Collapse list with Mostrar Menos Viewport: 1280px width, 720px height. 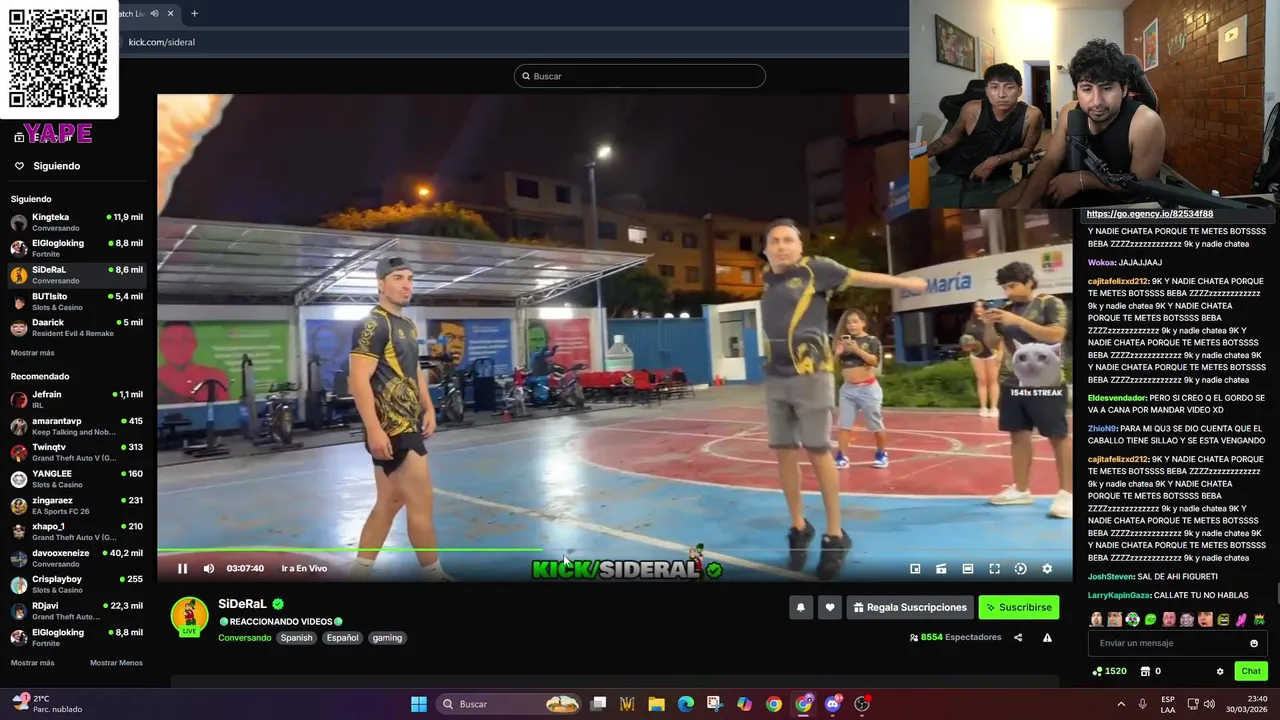tap(116, 663)
